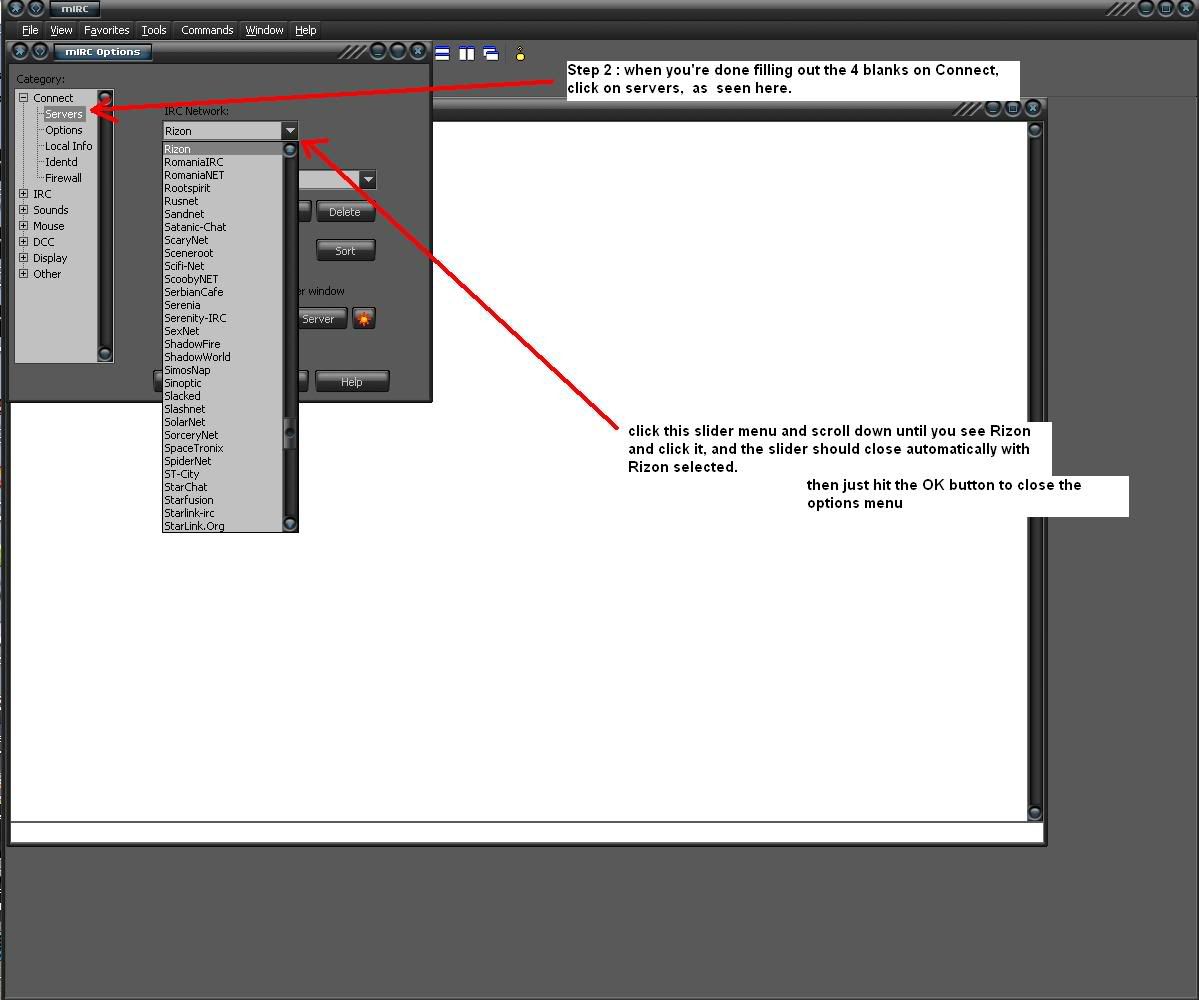Viewport: 1199px width, 1000px height.
Task: Expand the Mouse tree category
Action: pyautogui.click(x=24, y=226)
